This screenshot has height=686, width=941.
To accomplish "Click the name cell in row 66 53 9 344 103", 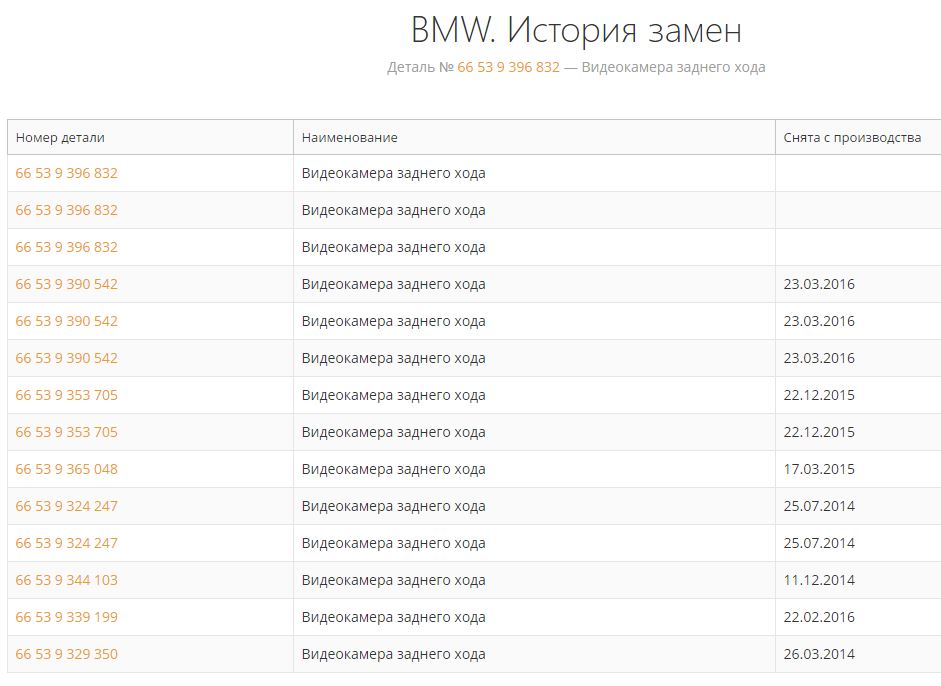I will tap(534, 580).
